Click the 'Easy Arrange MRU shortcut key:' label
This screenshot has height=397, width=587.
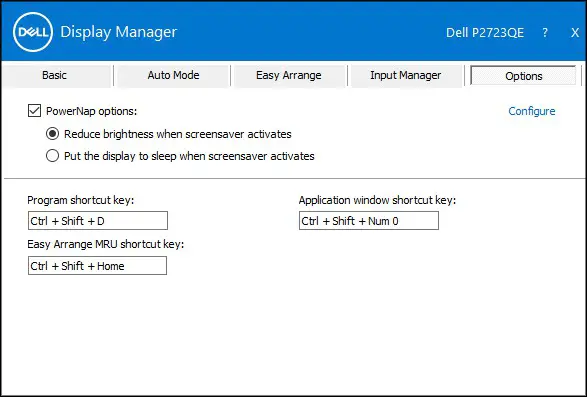pyautogui.click(x=106, y=245)
